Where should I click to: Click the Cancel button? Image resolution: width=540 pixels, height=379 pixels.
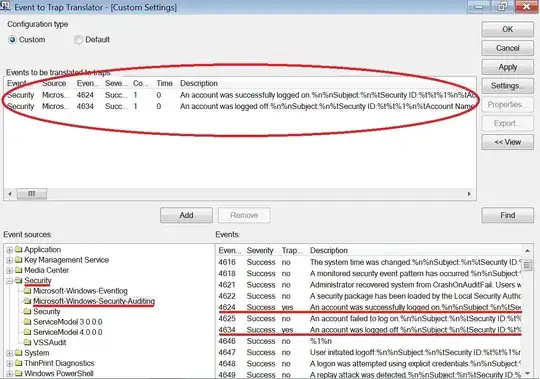pos(508,48)
